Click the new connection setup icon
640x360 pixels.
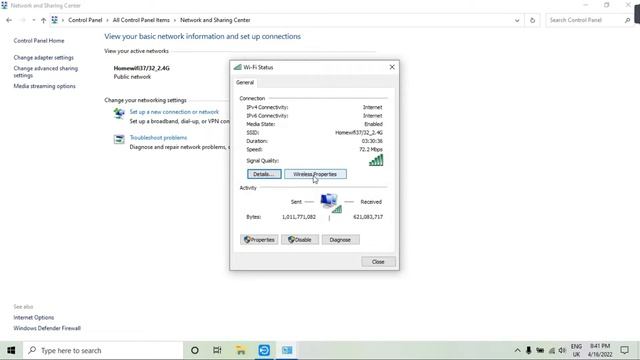pos(119,113)
